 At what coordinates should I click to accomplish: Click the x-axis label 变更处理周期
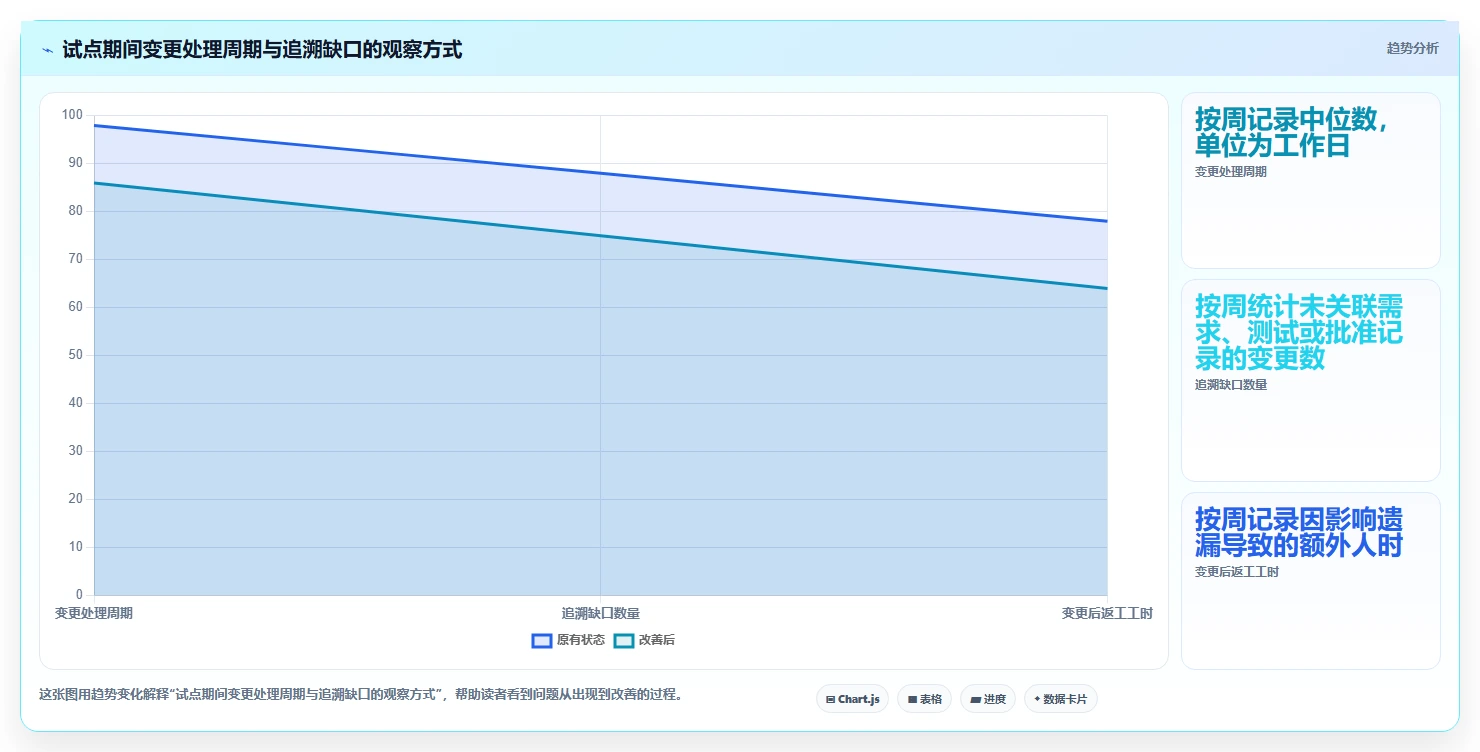[x=94, y=613]
